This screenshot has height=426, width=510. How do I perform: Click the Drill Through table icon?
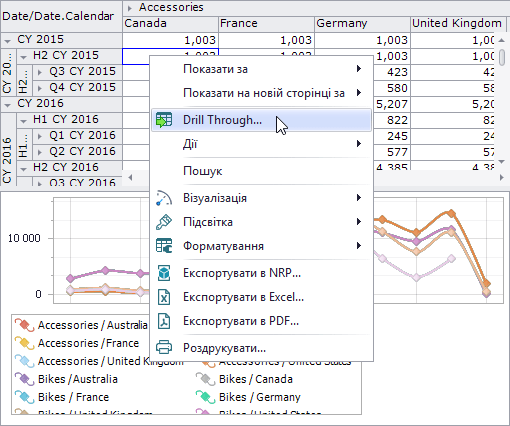coord(164,120)
